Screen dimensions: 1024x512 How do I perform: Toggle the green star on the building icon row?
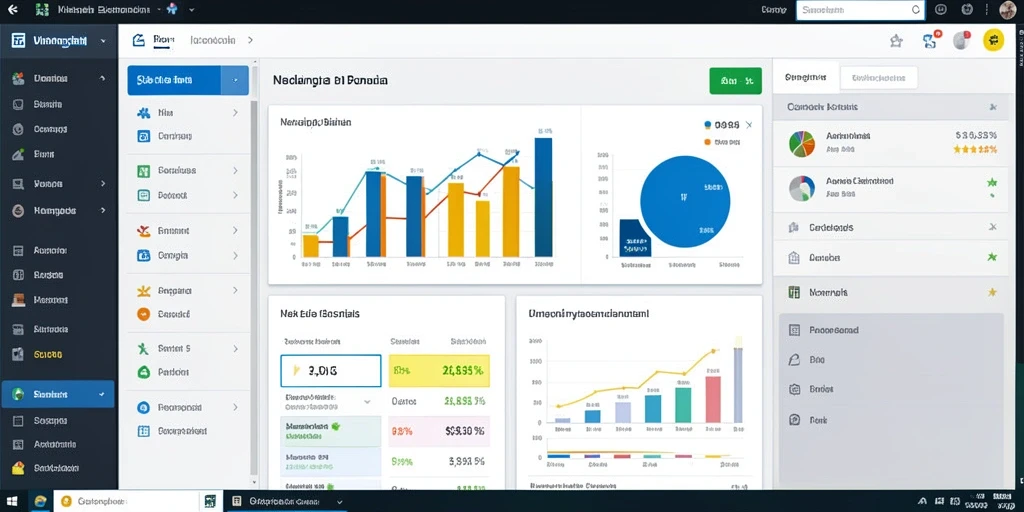(x=993, y=257)
